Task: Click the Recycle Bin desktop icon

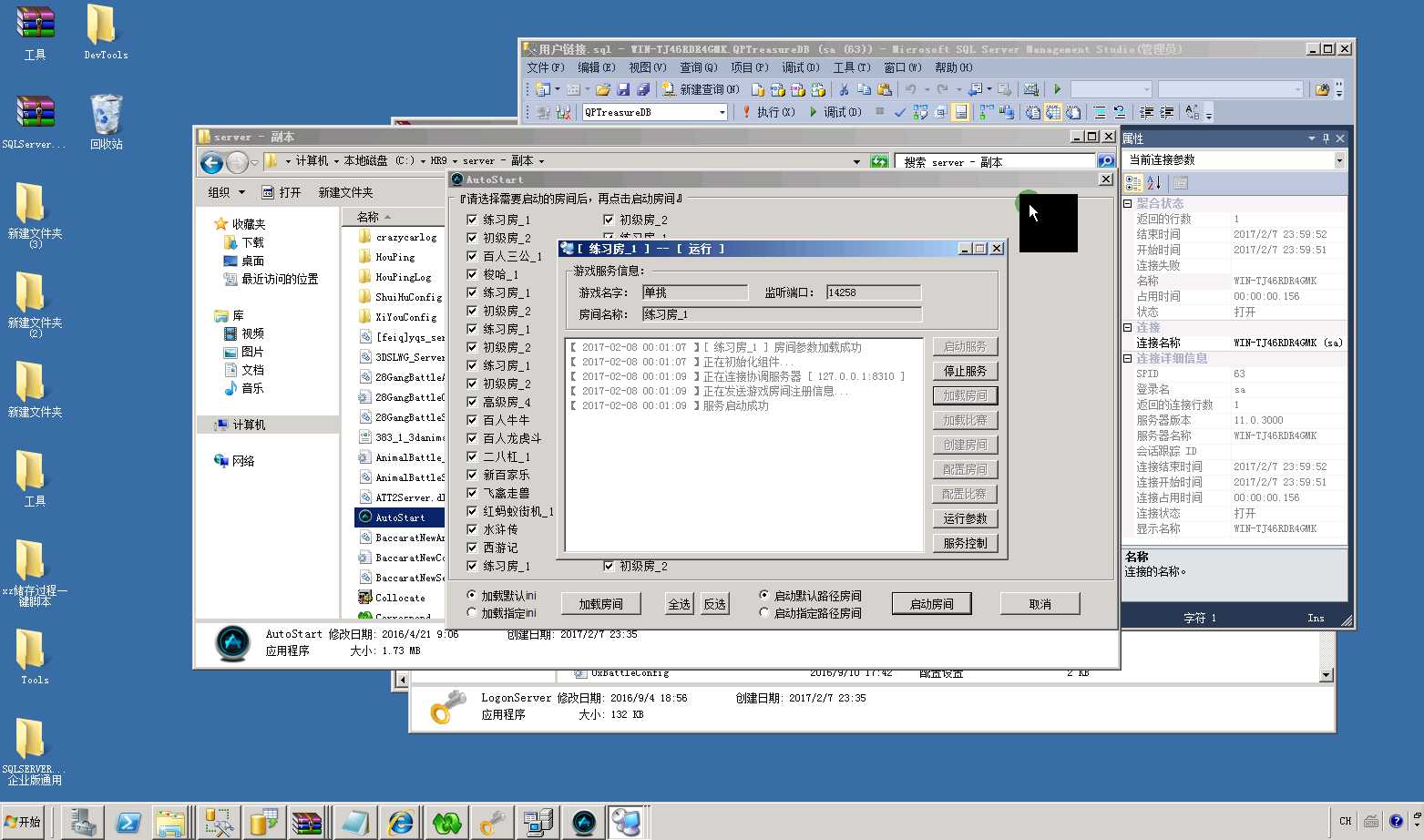Action: [x=106, y=121]
